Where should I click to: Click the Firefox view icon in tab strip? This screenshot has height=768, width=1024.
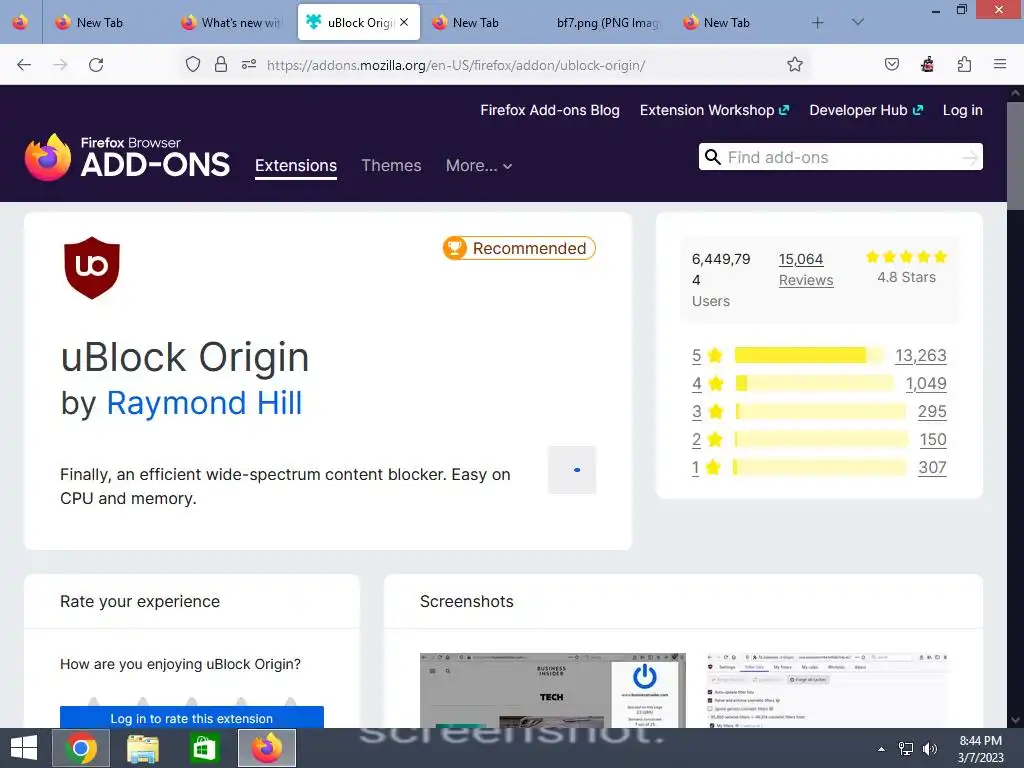coord(20,22)
